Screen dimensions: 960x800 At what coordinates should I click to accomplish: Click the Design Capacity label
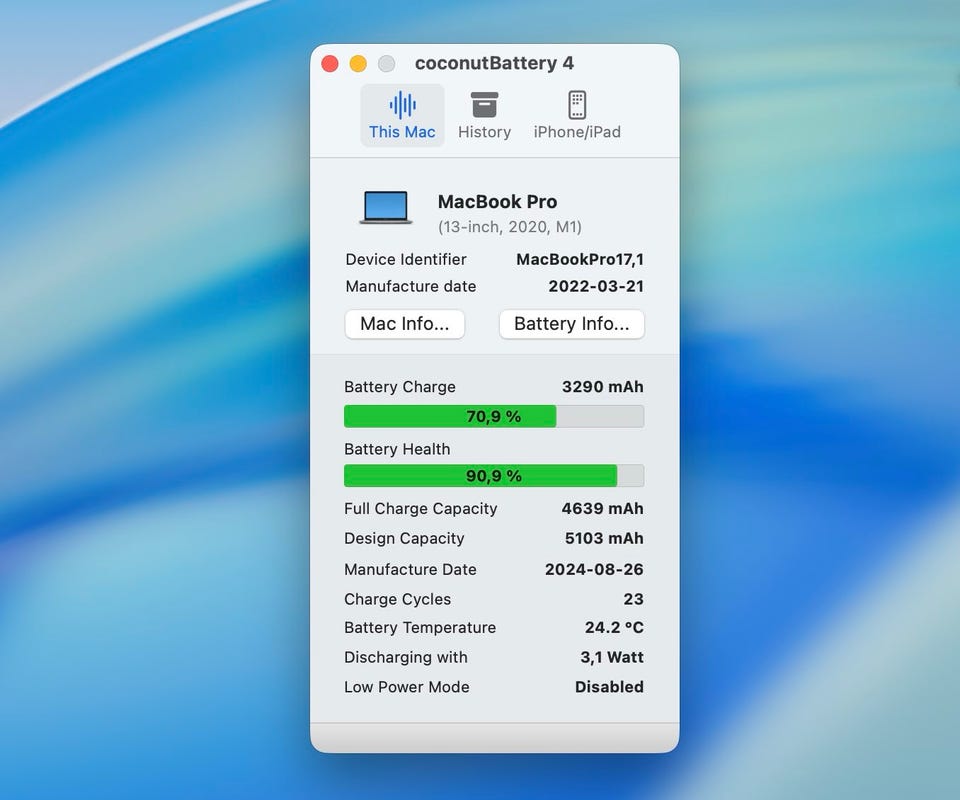click(404, 539)
